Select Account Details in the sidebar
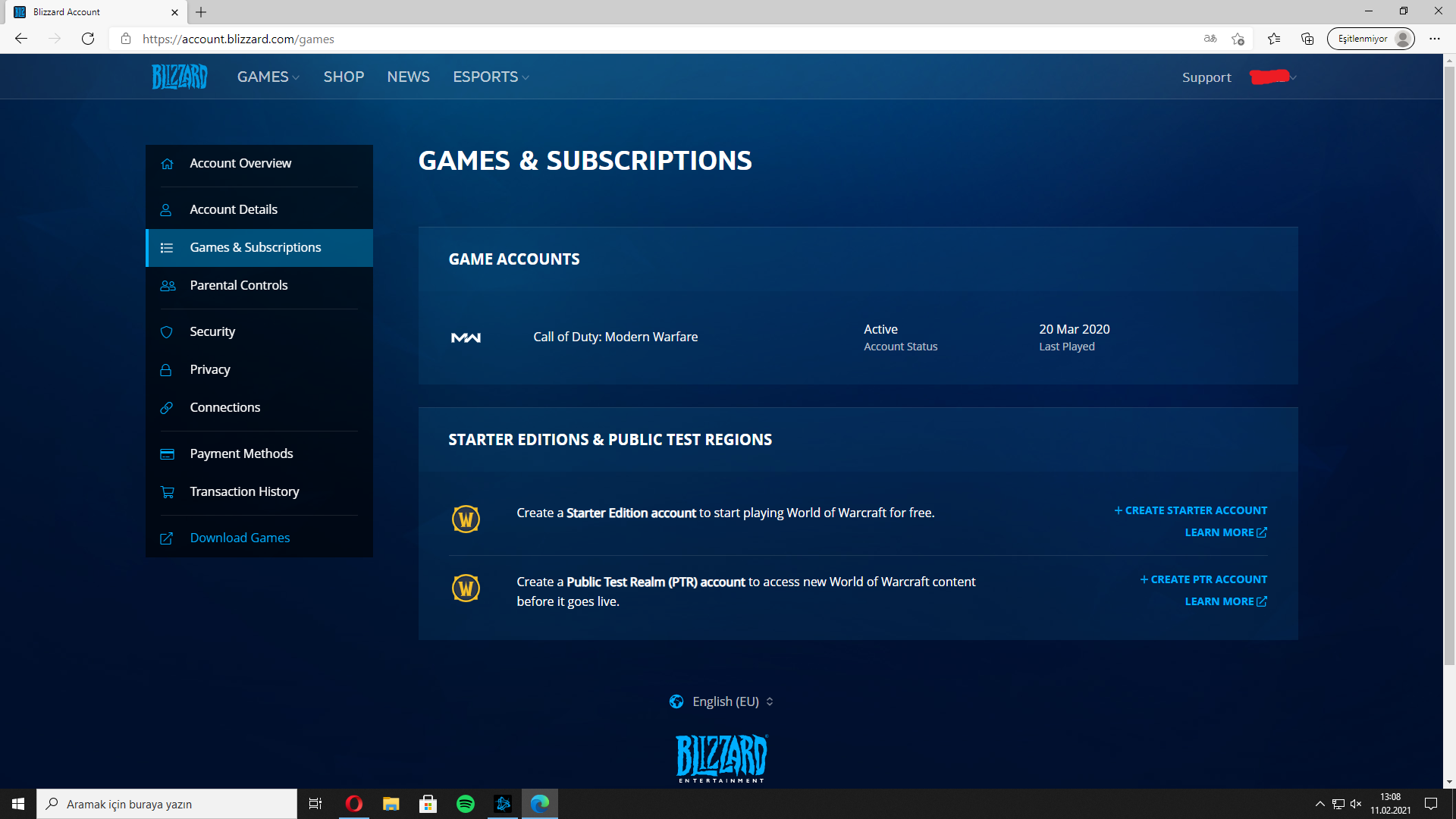Screen dimensions: 1456x819 click(x=259, y=209)
